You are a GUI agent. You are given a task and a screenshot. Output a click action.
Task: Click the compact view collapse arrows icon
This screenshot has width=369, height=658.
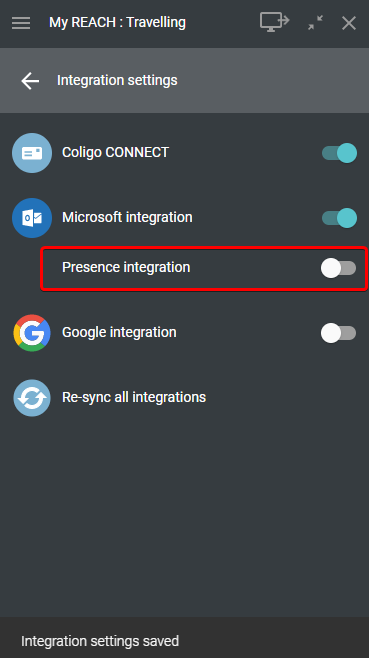pos(315,23)
